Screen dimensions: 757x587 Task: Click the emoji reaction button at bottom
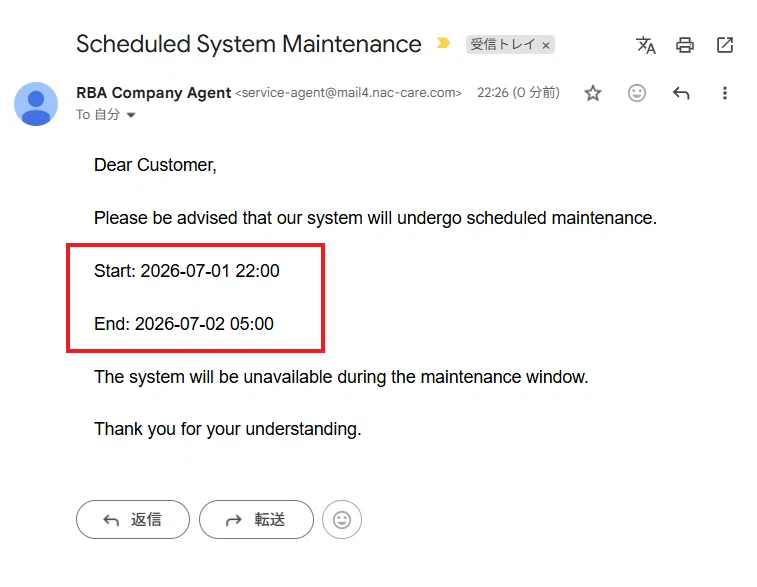tap(342, 519)
